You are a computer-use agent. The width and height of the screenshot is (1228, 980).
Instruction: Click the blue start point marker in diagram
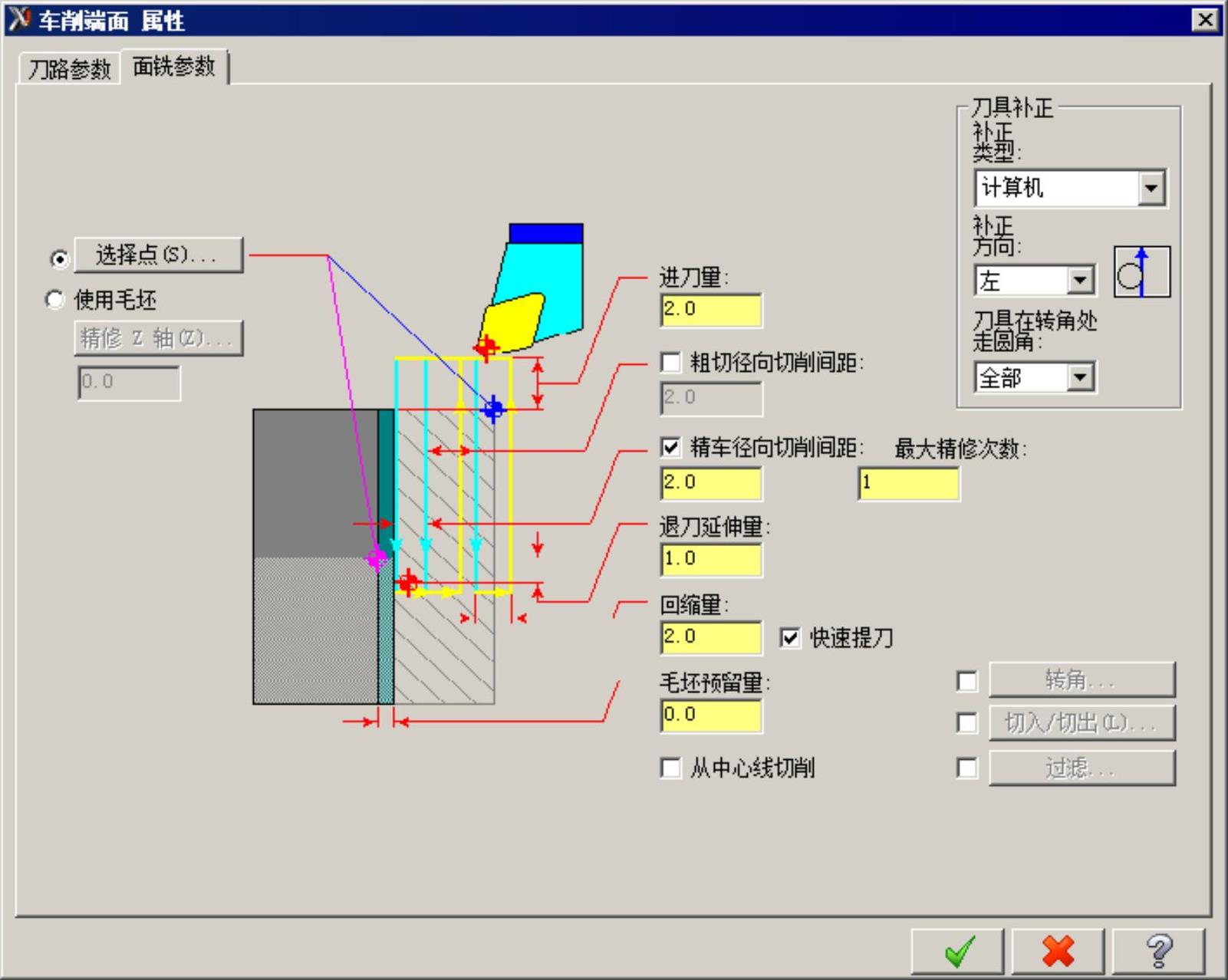(x=493, y=409)
